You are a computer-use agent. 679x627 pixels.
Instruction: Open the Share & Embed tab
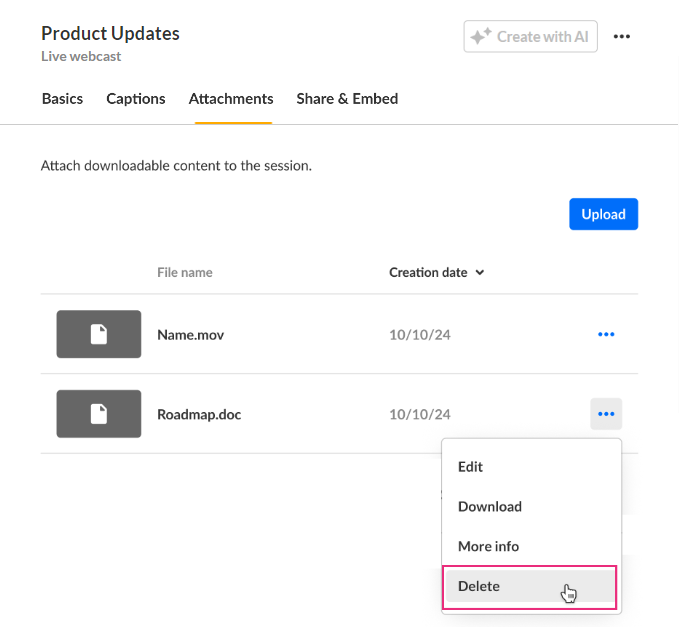click(x=347, y=99)
